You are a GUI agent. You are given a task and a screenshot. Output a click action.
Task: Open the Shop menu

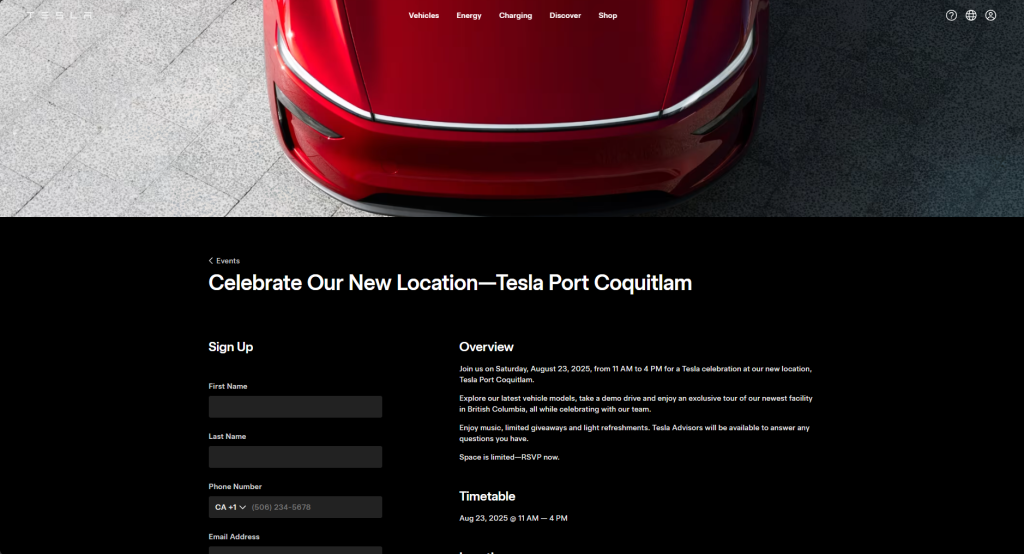click(607, 16)
